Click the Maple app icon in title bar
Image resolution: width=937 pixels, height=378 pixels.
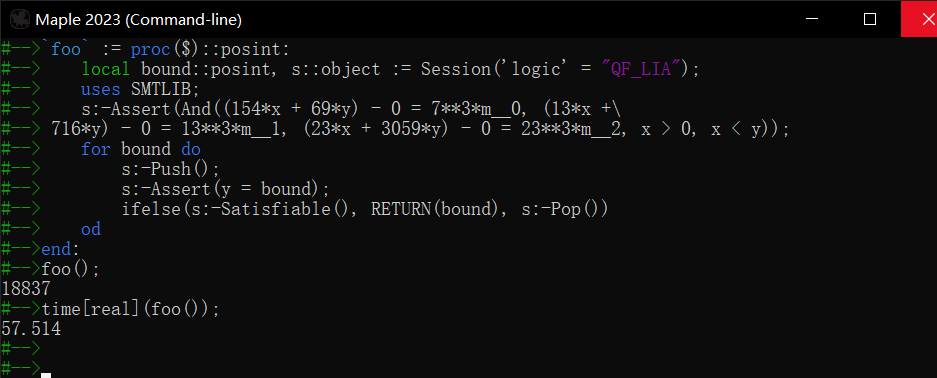tap(19, 20)
